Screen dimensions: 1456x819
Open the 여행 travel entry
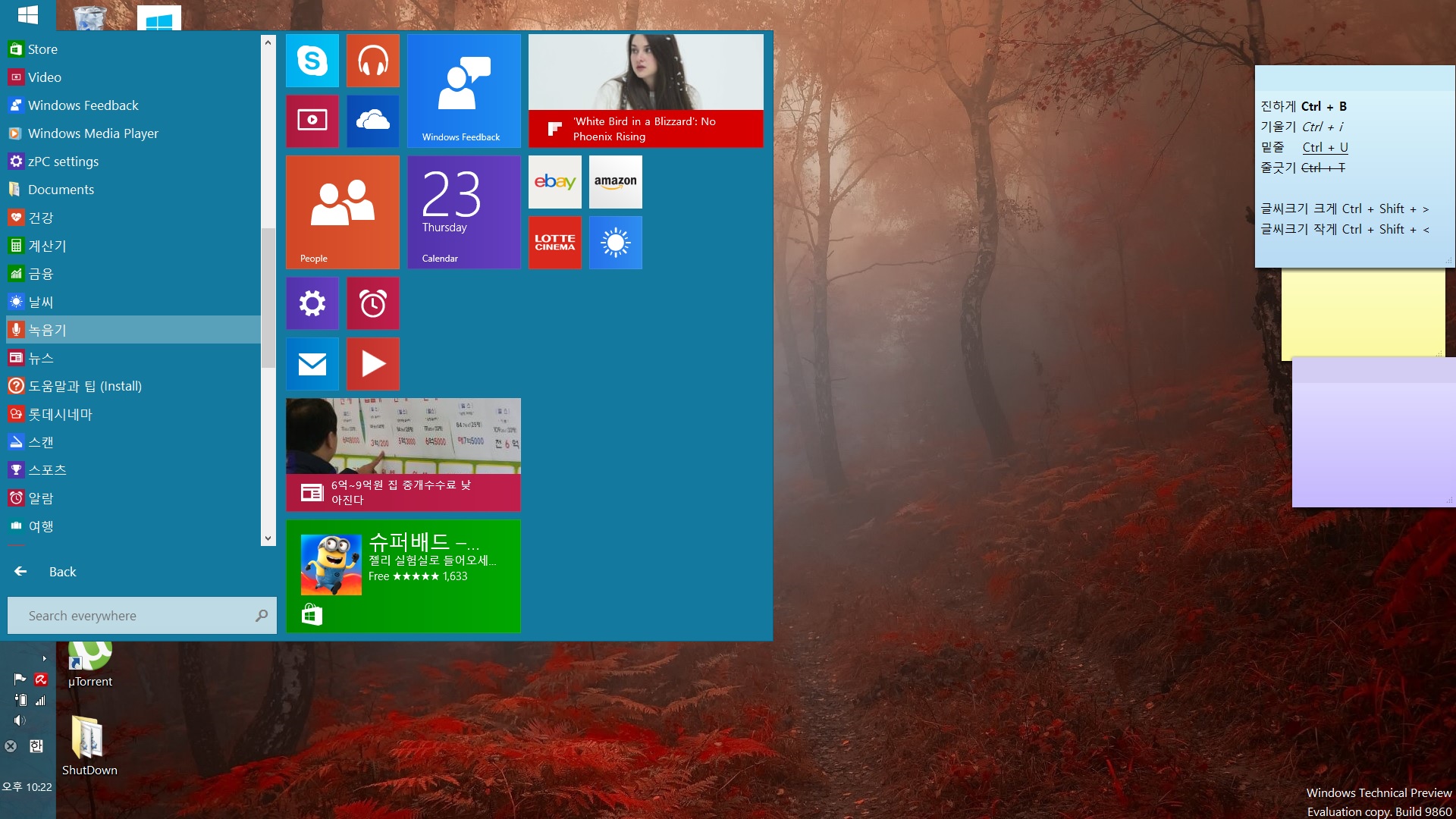point(133,526)
